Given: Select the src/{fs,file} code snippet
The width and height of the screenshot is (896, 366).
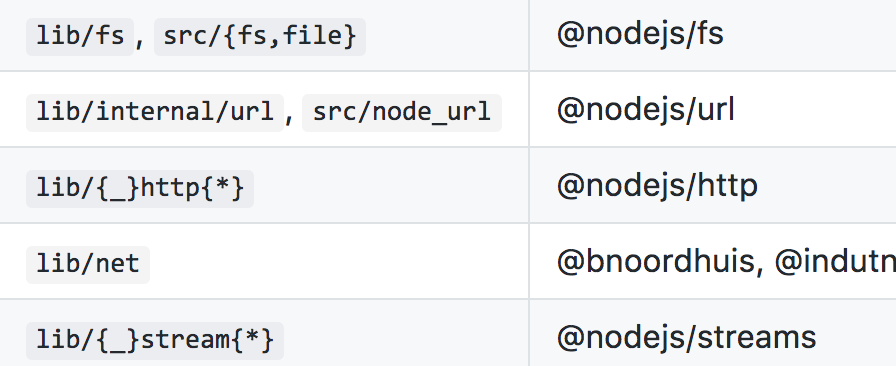Looking at the screenshot, I should click(260, 37).
